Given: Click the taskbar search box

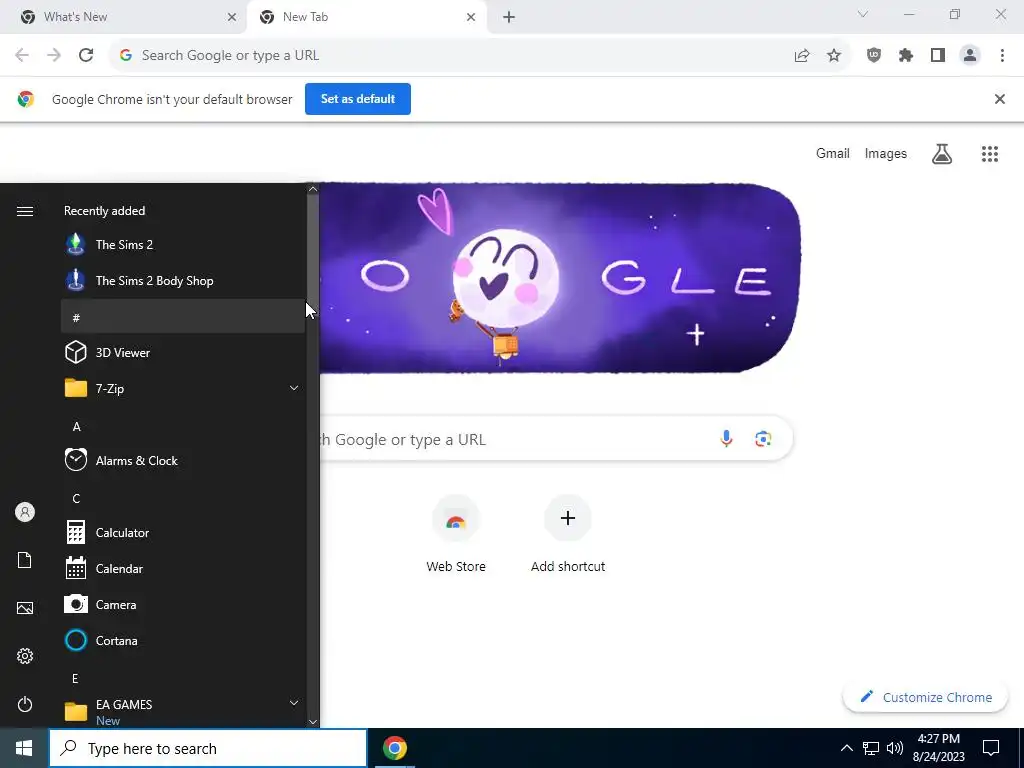Looking at the screenshot, I should 208,748.
